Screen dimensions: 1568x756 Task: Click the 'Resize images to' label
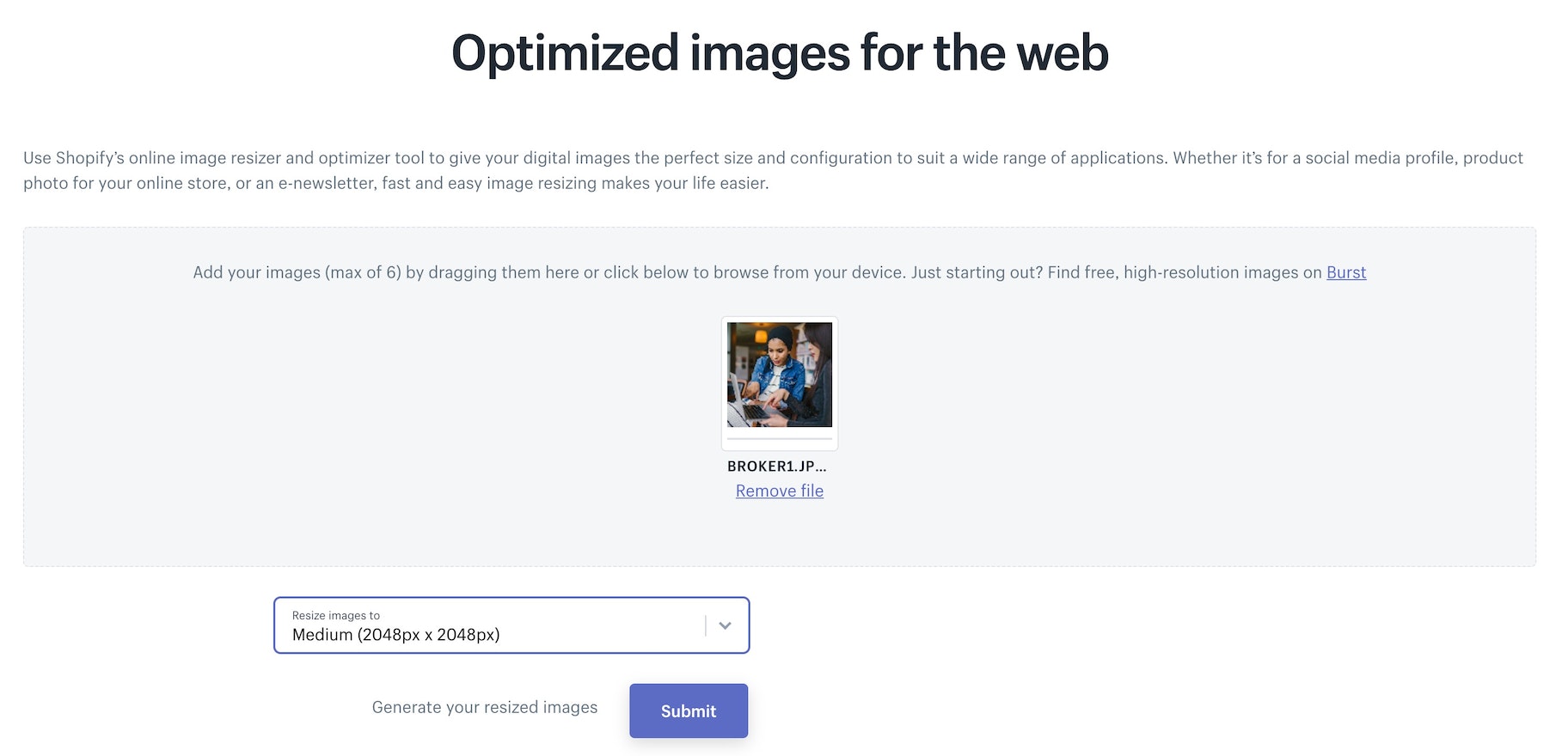[x=335, y=615]
